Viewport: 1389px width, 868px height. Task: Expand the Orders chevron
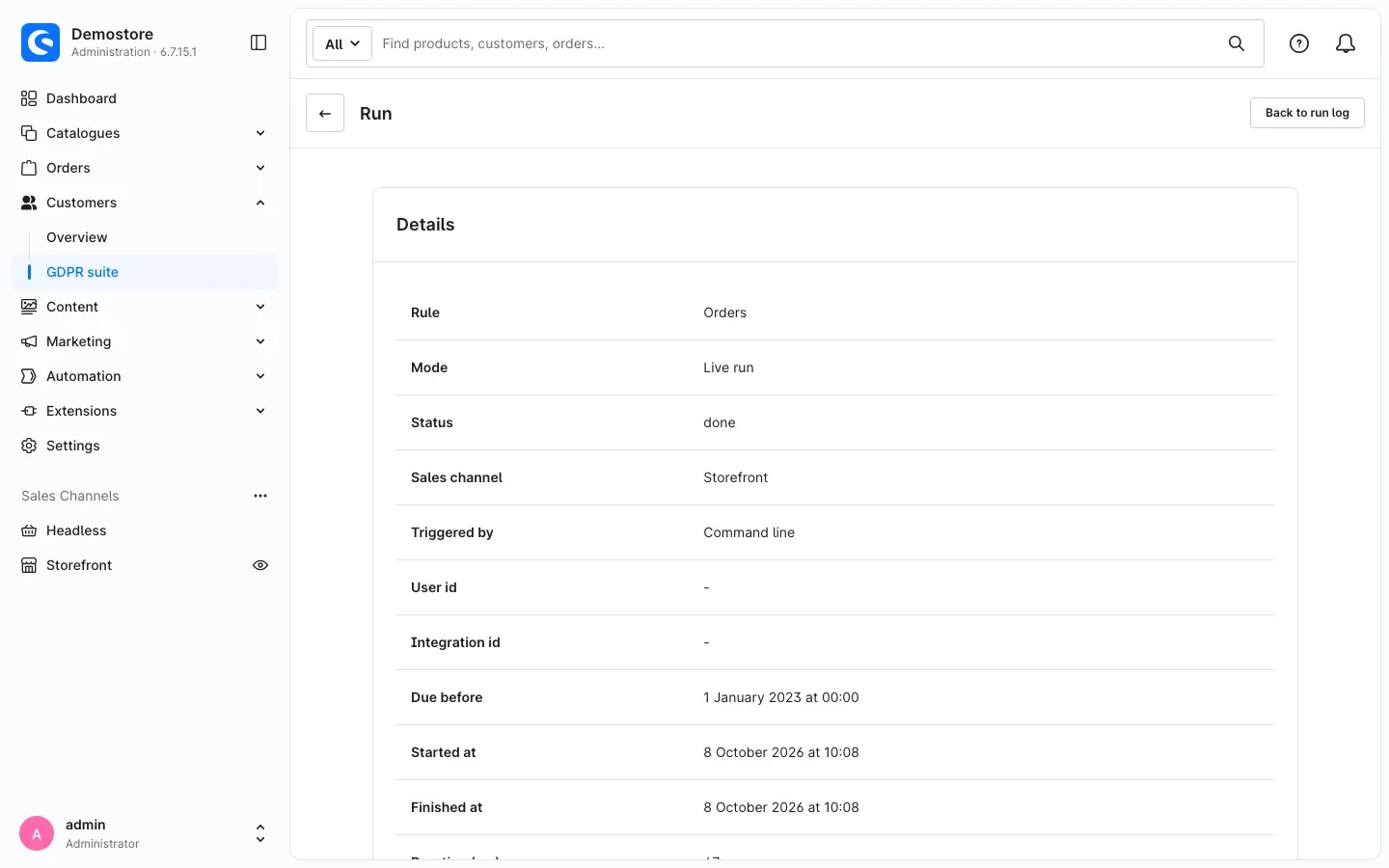260,168
